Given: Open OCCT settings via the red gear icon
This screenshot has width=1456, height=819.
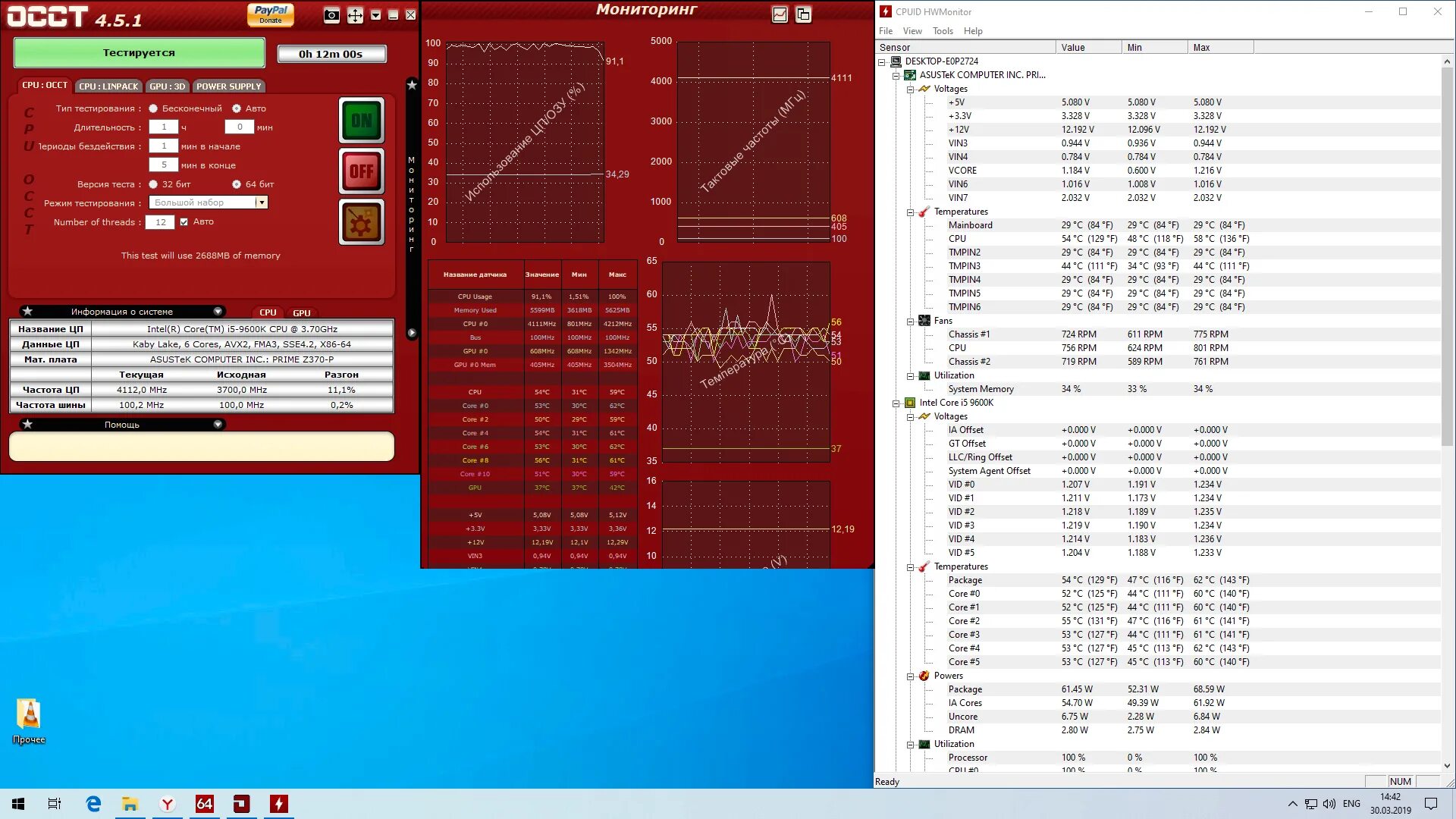Looking at the screenshot, I should pyautogui.click(x=362, y=222).
